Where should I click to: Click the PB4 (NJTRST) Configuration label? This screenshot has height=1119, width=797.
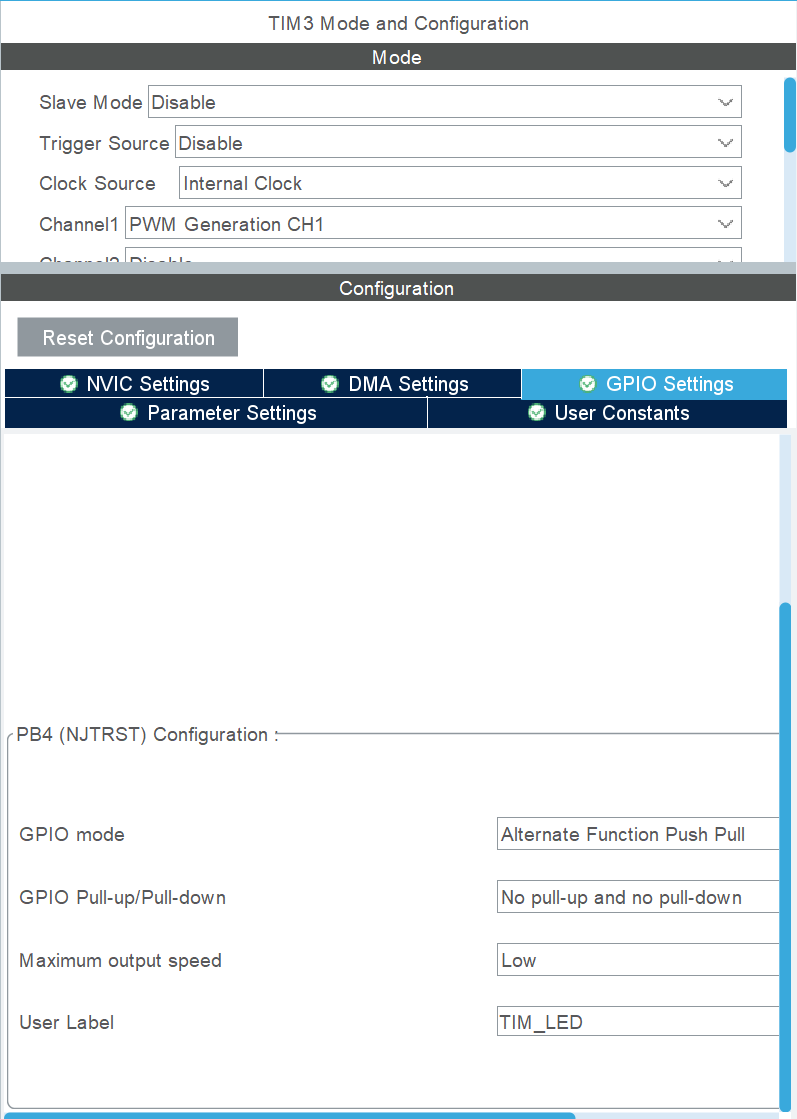click(148, 734)
